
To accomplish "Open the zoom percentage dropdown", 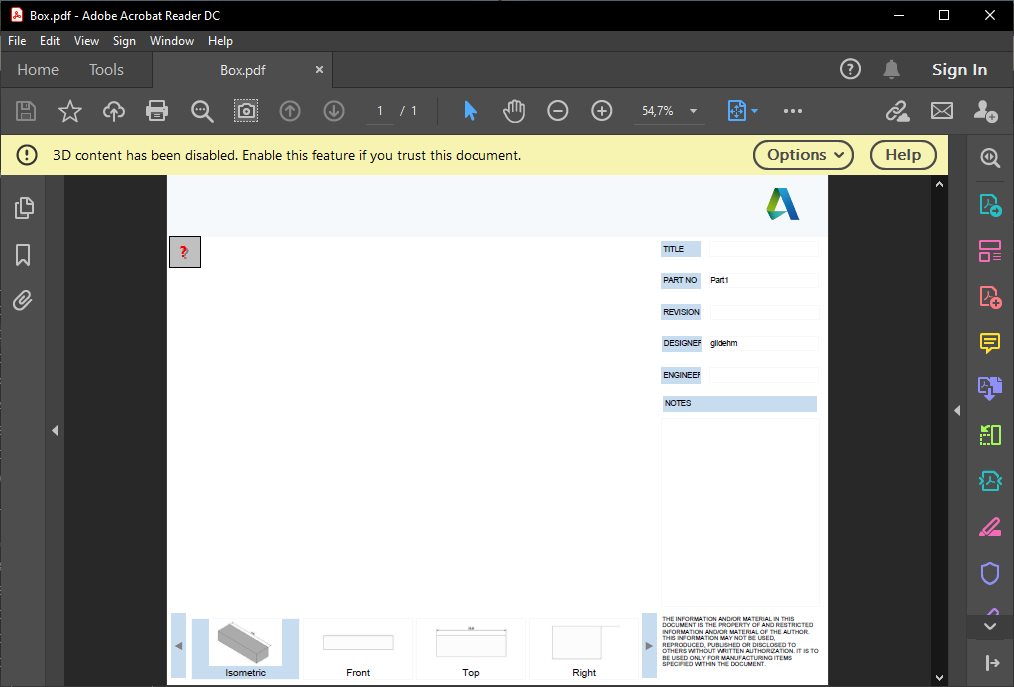I will pos(692,111).
